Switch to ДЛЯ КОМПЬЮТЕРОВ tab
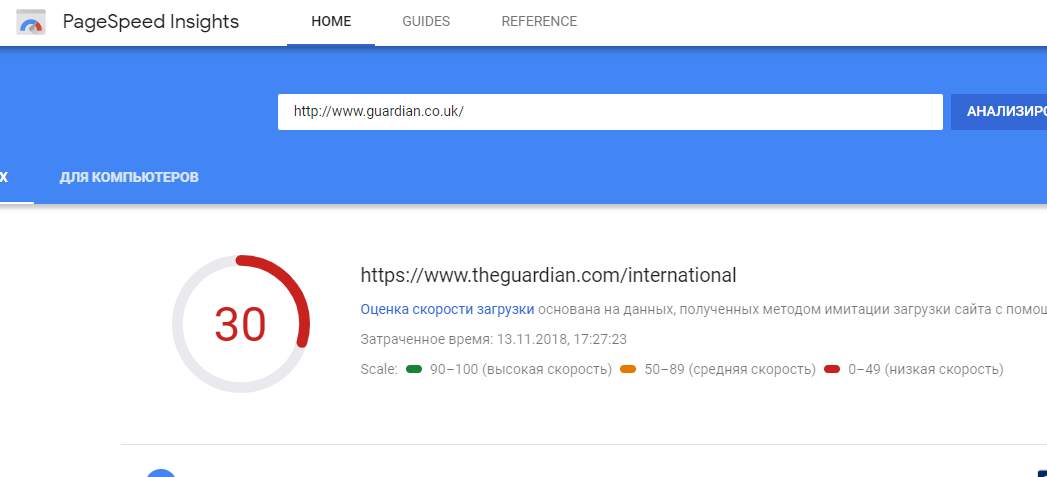 pyautogui.click(x=129, y=178)
